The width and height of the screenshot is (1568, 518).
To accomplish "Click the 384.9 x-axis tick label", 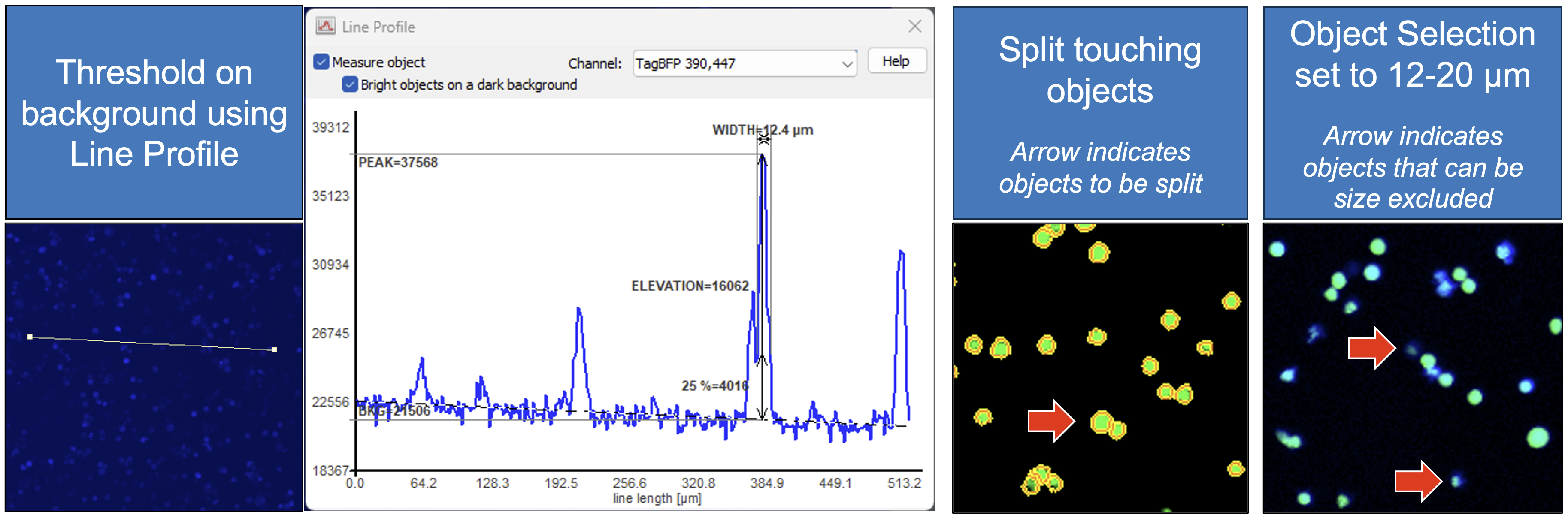I will click(767, 483).
